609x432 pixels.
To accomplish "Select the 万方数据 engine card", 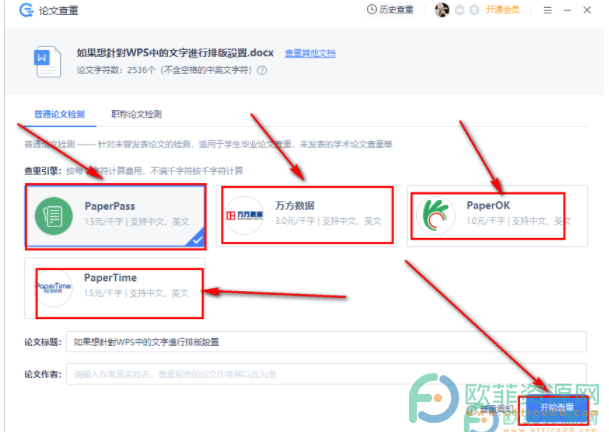I will point(306,216).
